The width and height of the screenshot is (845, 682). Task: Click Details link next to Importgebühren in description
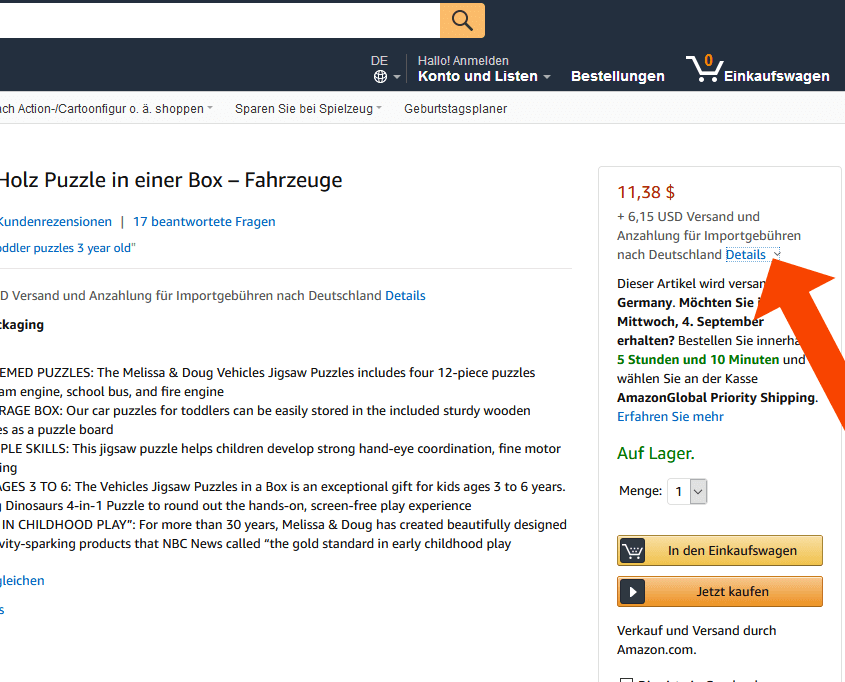[405, 296]
